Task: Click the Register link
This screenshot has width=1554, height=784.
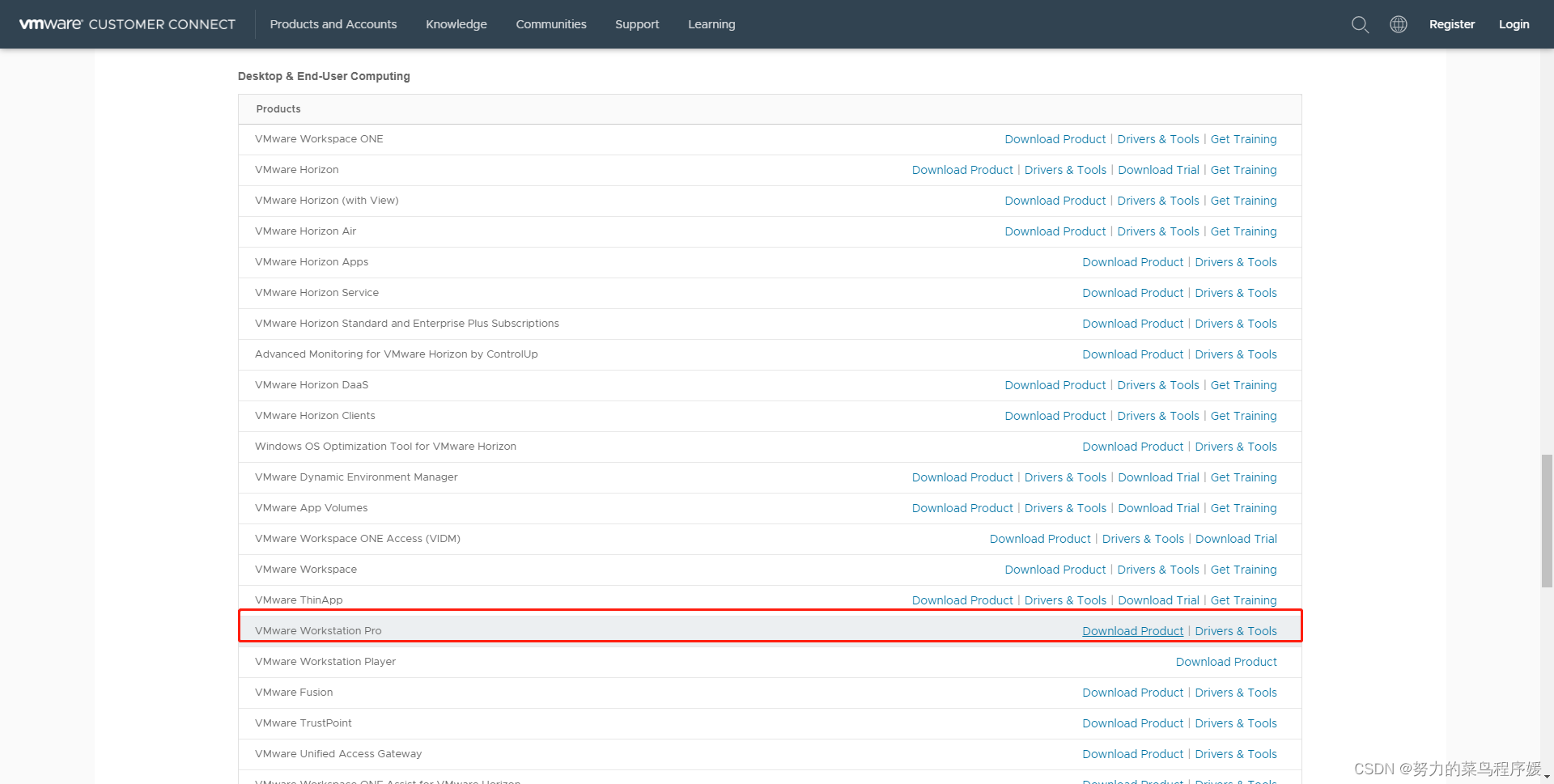Action: pyautogui.click(x=1452, y=24)
